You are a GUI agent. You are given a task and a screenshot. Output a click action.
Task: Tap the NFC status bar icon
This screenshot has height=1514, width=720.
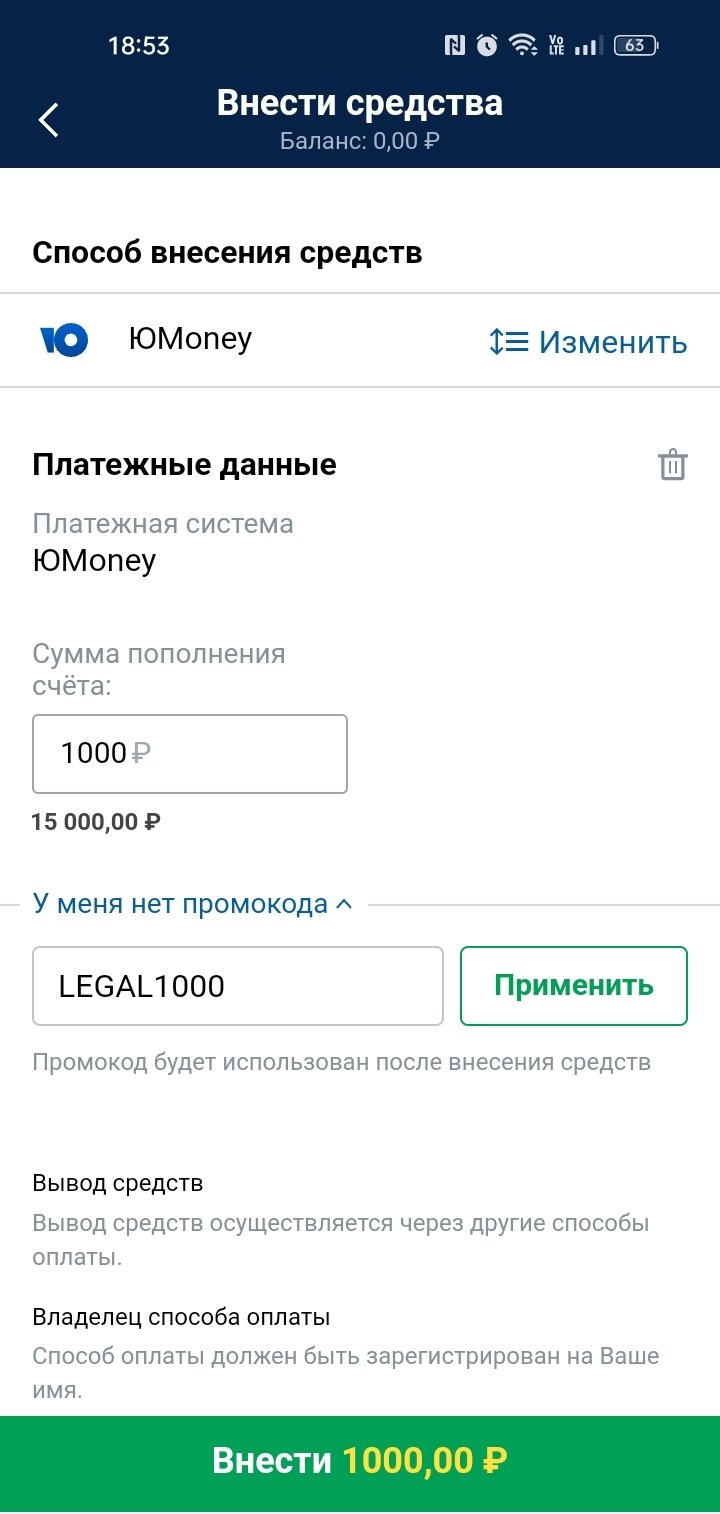(455, 45)
